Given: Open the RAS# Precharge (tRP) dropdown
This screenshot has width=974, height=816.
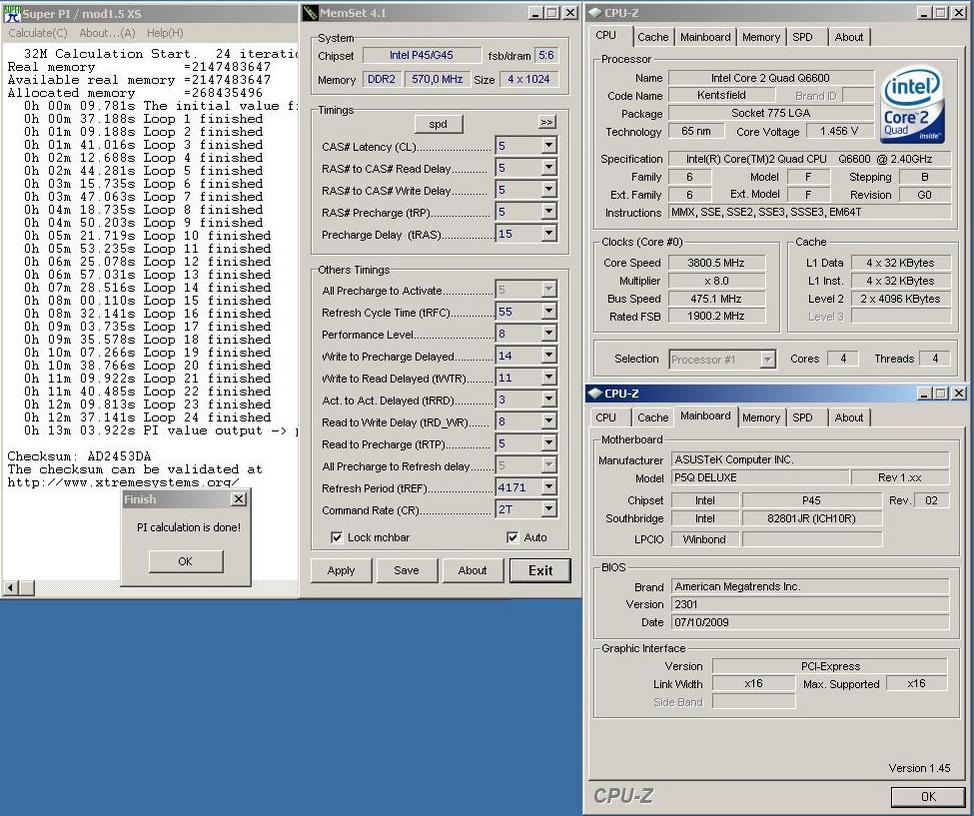Looking at the screenshot, I should pyautogui.click(x=548, y=212).
